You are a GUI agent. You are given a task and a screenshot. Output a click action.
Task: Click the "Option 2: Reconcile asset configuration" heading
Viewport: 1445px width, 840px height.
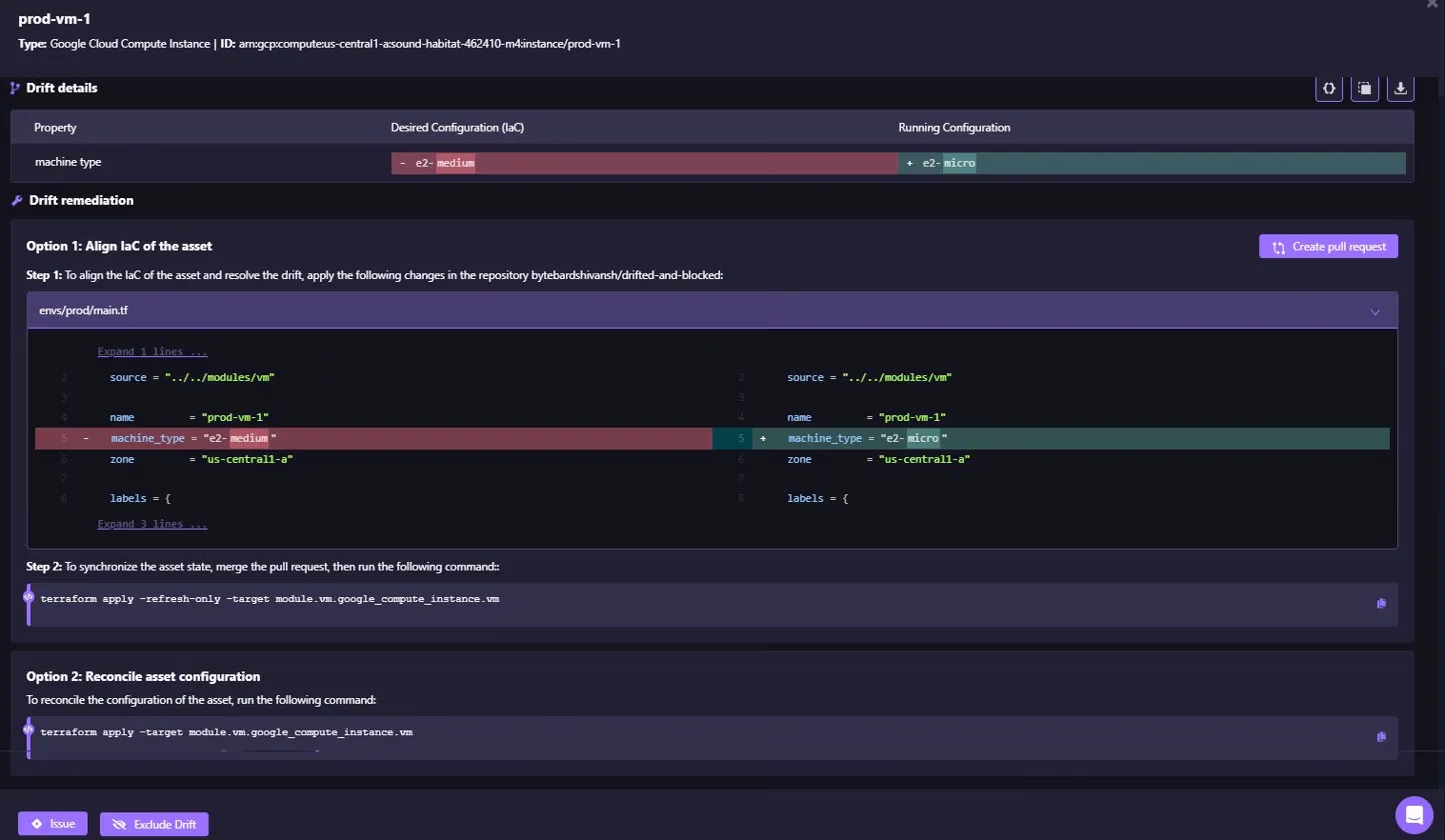[143, 677]
